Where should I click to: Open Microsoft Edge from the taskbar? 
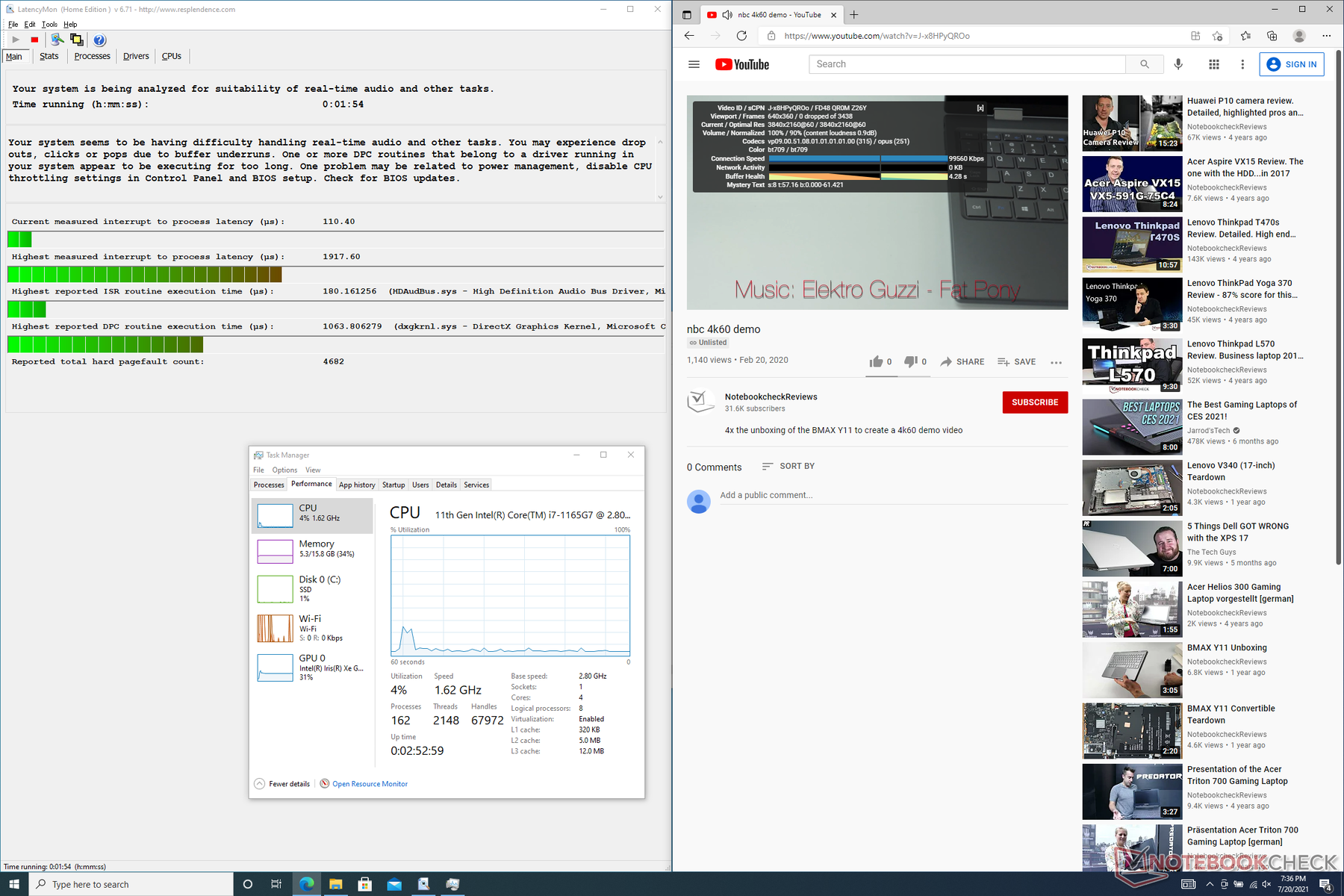click(306, 884)
